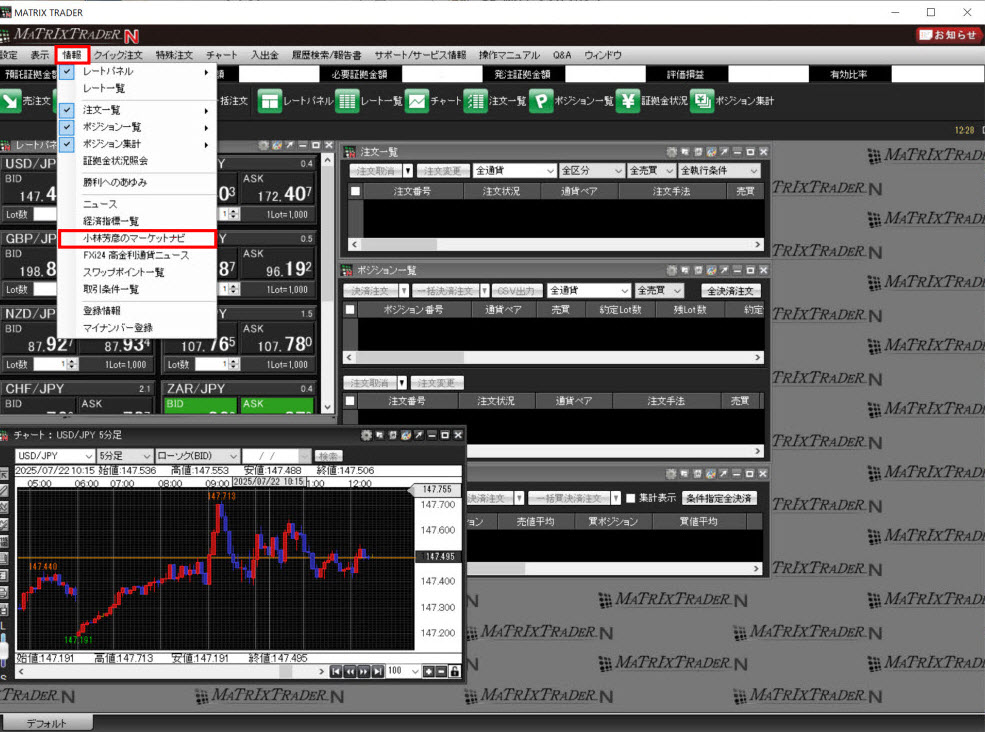Open ローソク(BID) chart type dropdown
This screenshot has width=985, height=732.
(197, 456)
